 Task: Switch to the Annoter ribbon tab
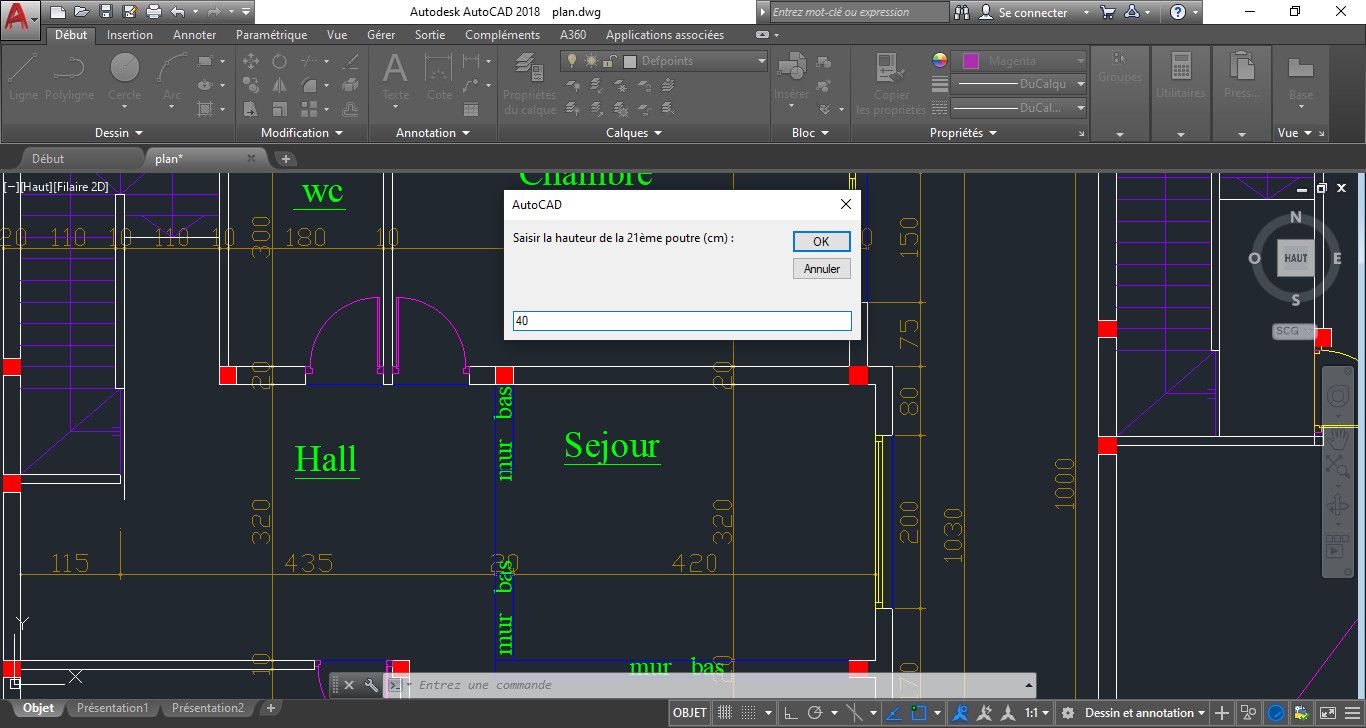195,35
